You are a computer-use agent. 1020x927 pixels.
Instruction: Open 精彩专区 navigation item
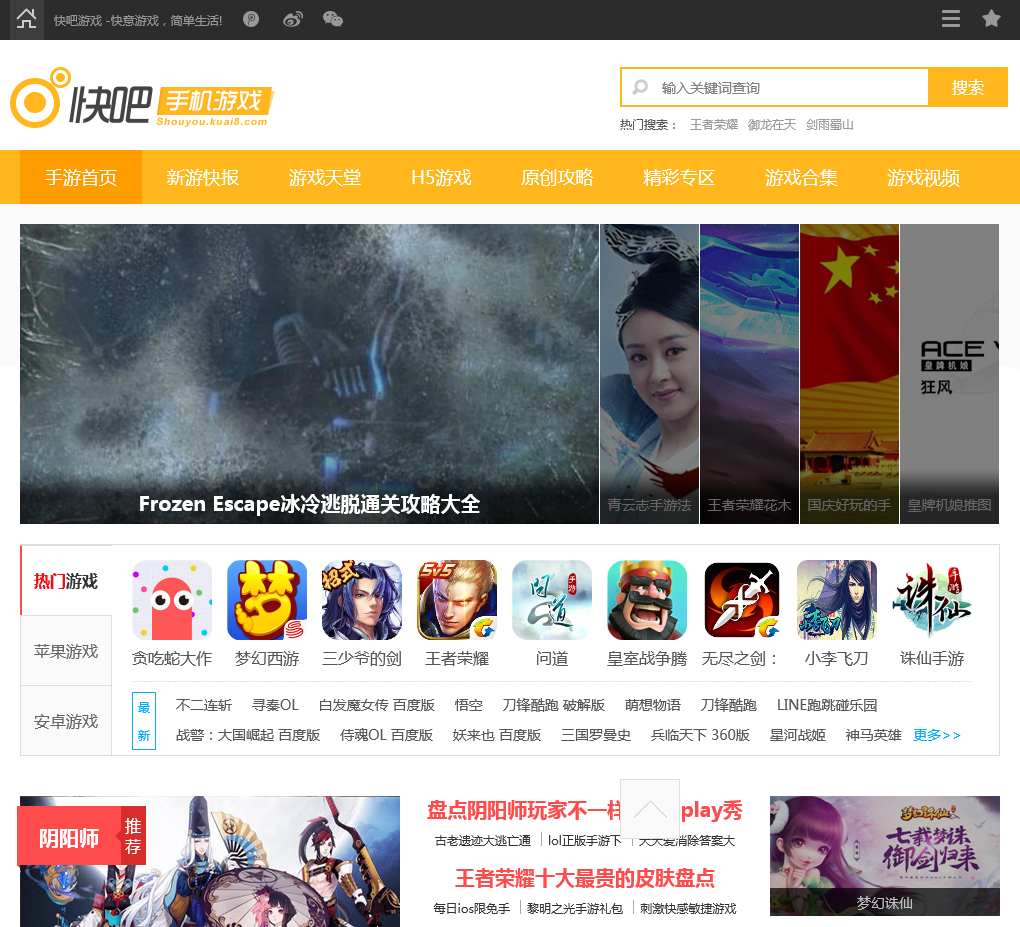(x=678, y=177)
